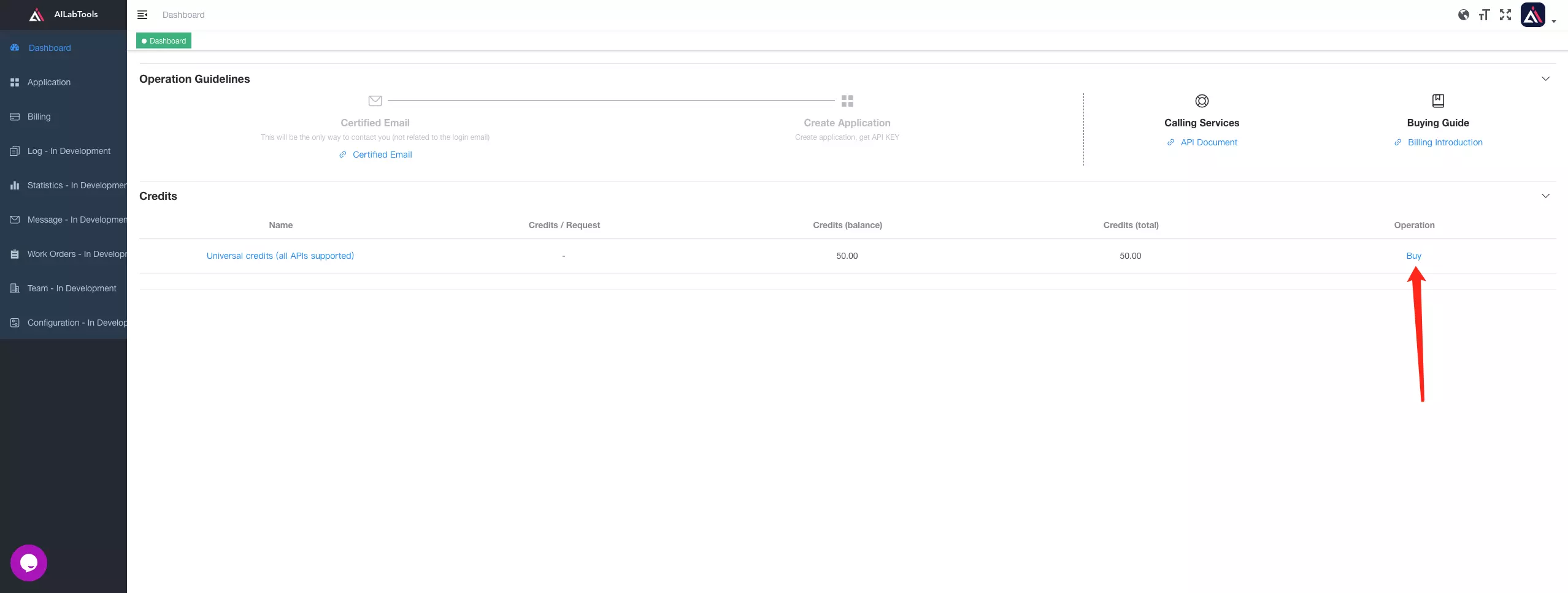This screenshot has height=593, width=1568.
Task: Open Work Orders menu item
Action: click(63, 254)
